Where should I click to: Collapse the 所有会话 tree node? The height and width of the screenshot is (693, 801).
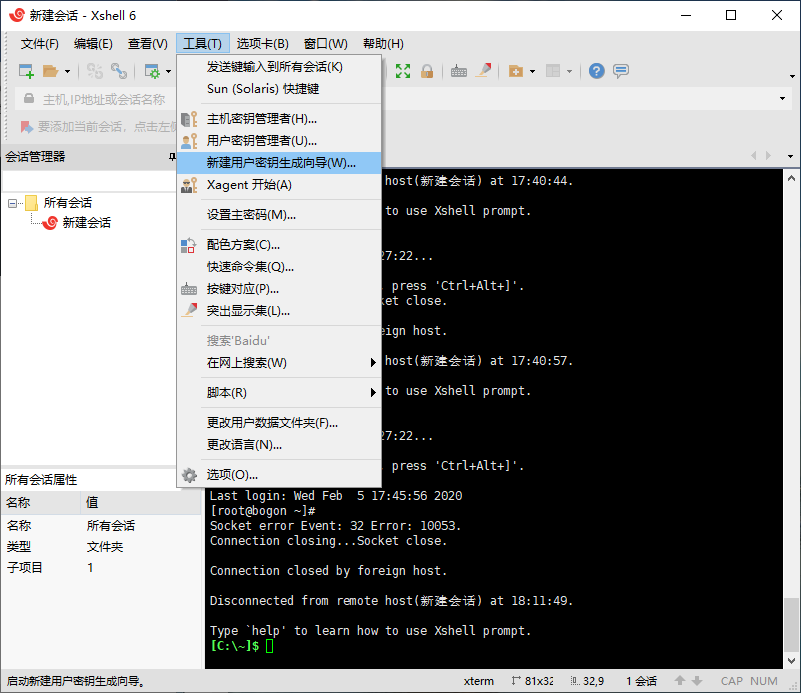[12, 204]
